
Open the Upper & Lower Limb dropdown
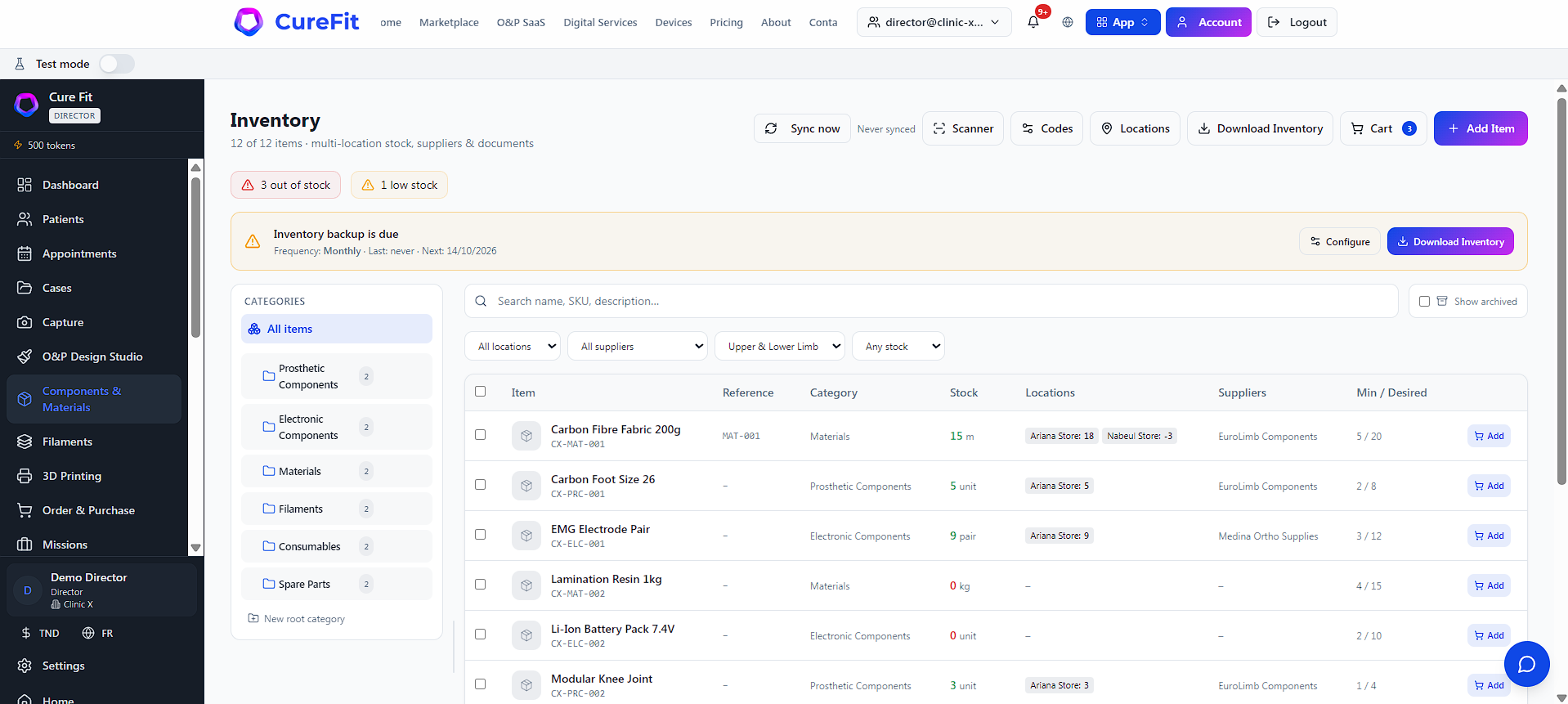(780, 347)
